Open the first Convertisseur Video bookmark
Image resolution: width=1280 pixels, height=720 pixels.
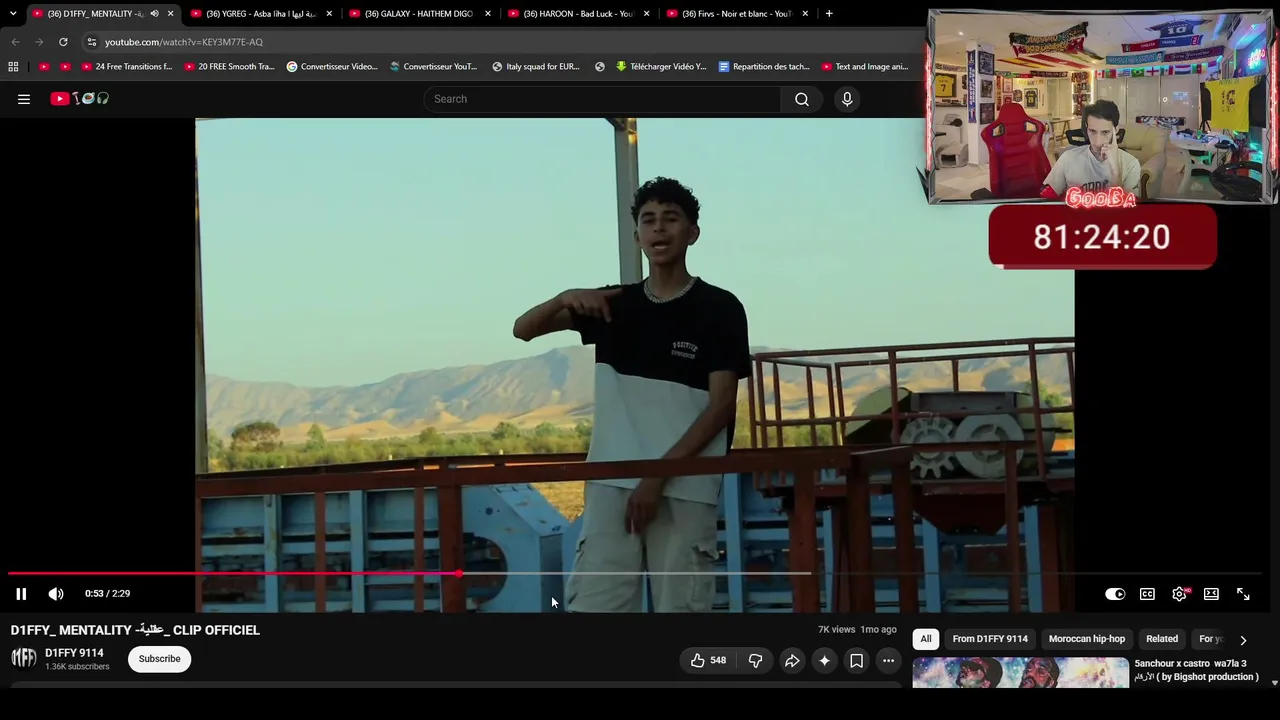pyautogui.click(x=332, y=67)
